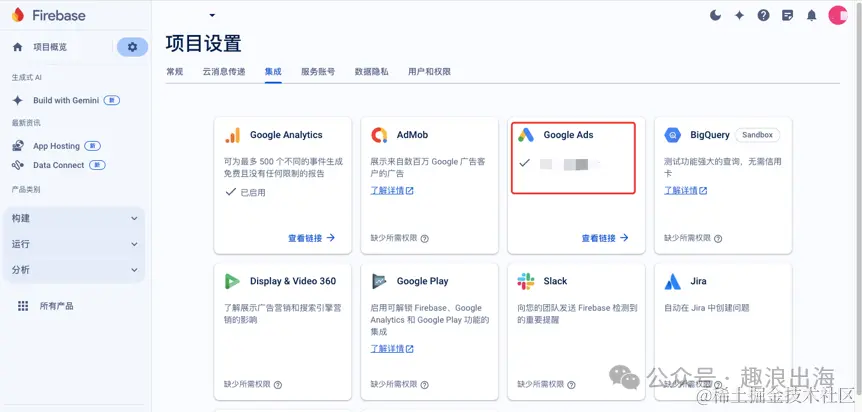Click 查看链接 in Google Analytics card
Image resolution: width=862 pixels, height=412 pixels.
pyautogui.click(x=305, y=238)
